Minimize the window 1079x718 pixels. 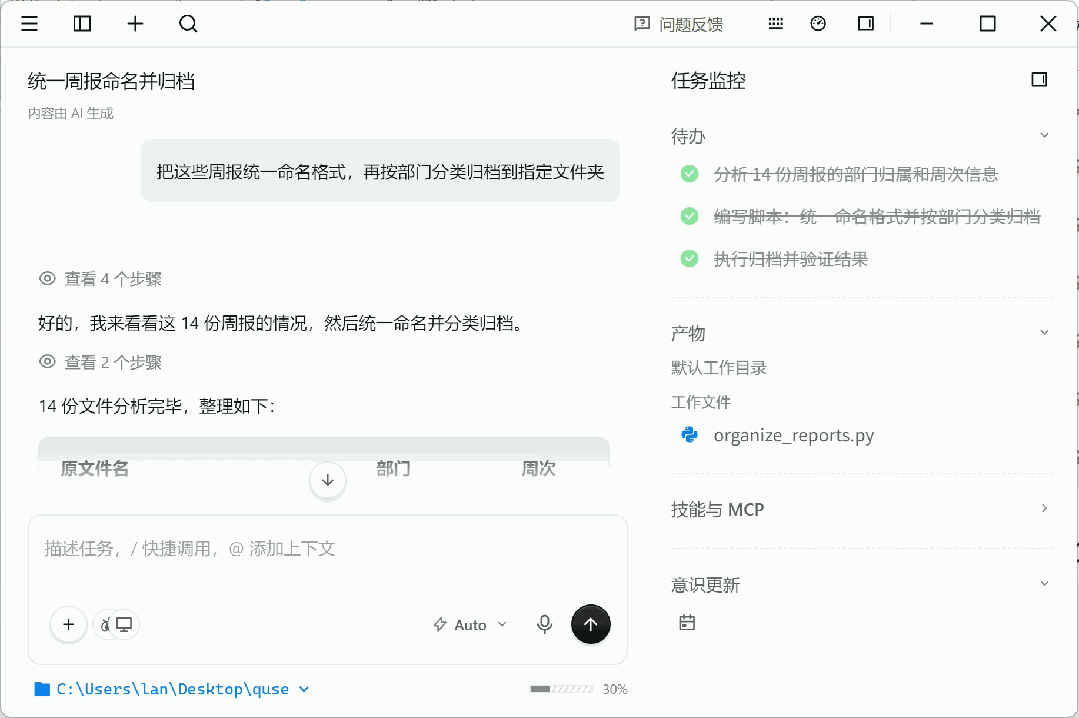[927, 24]
